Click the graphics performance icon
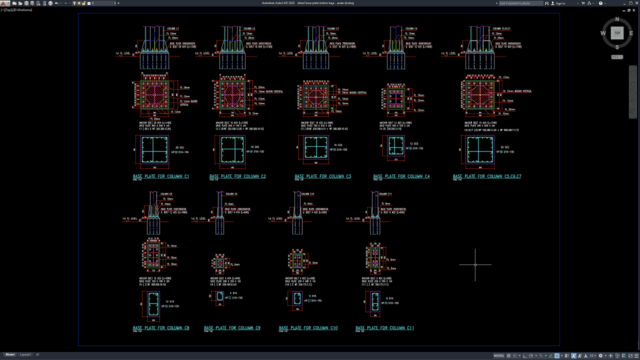 [x=624, y=356]
